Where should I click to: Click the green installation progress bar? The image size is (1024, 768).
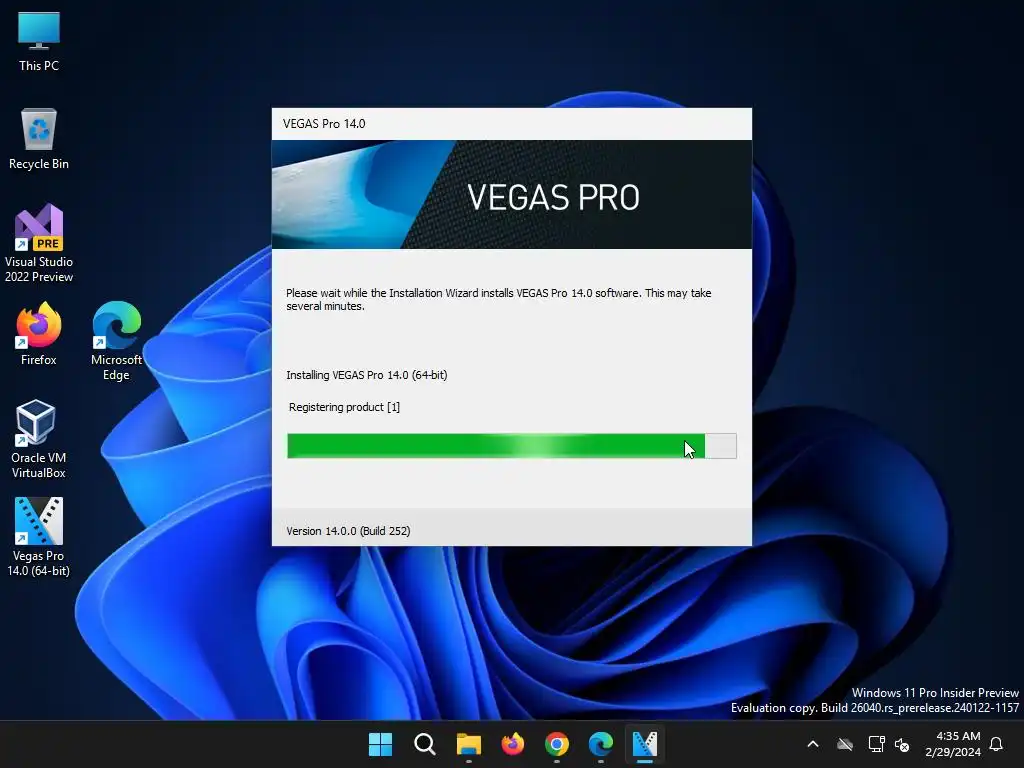pos(512,446)
